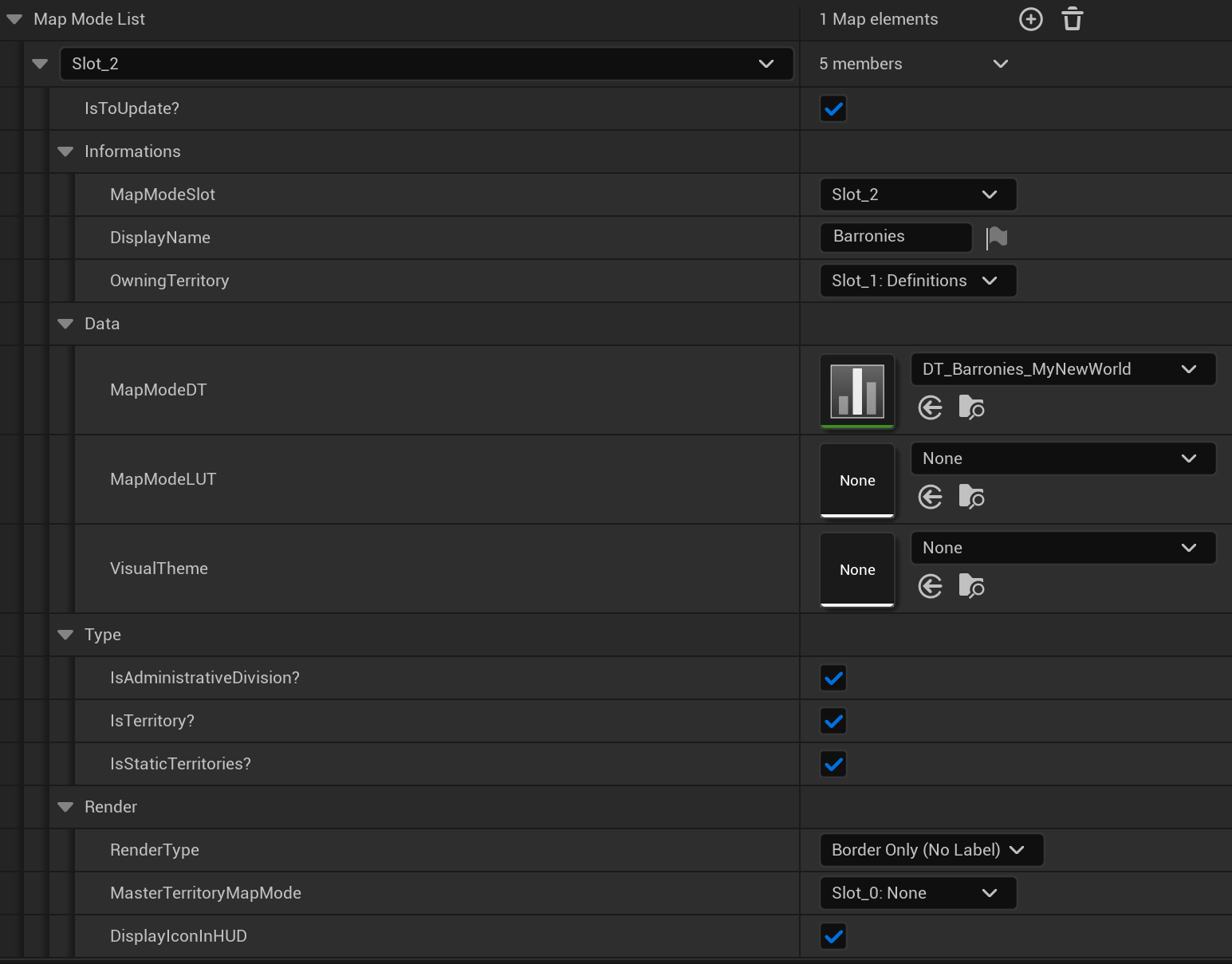Uncheck IsAdministrativeDivision? checkbox
1232x964 pixels.
click(x=833, y=678)
